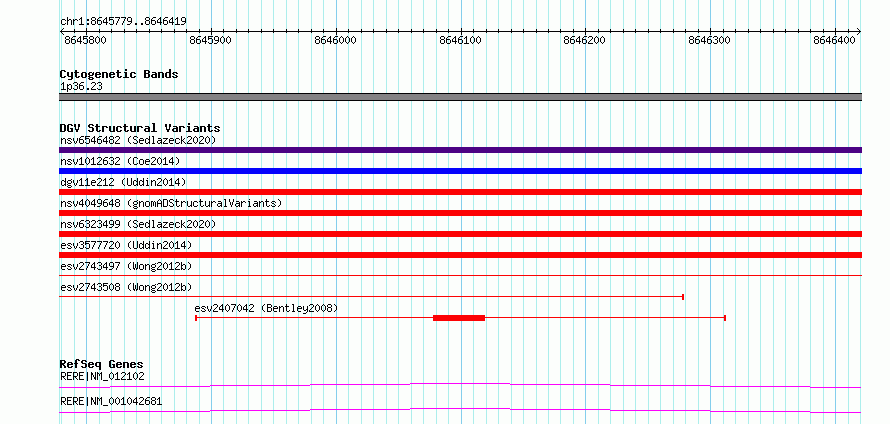The image size is (890, 424).
Task: Click ruler position 8646200
Action: (585, 41)
